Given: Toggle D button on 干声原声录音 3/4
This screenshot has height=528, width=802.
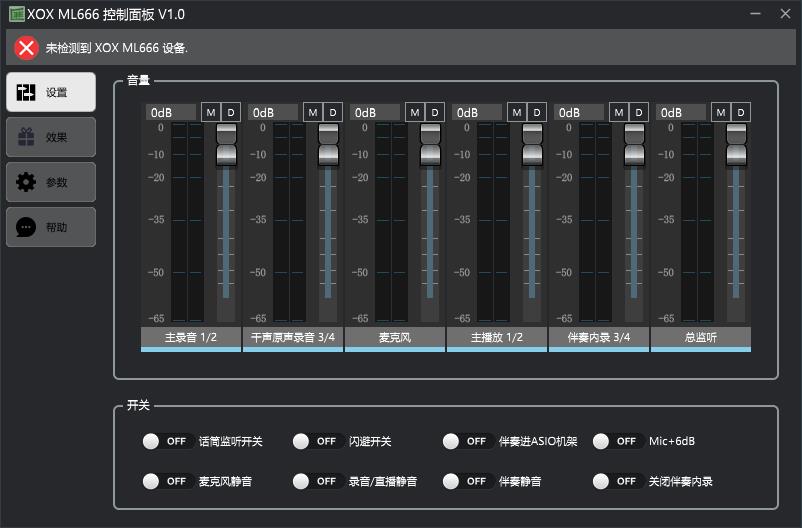Looking at the screenshot, I should click(332, 113).
